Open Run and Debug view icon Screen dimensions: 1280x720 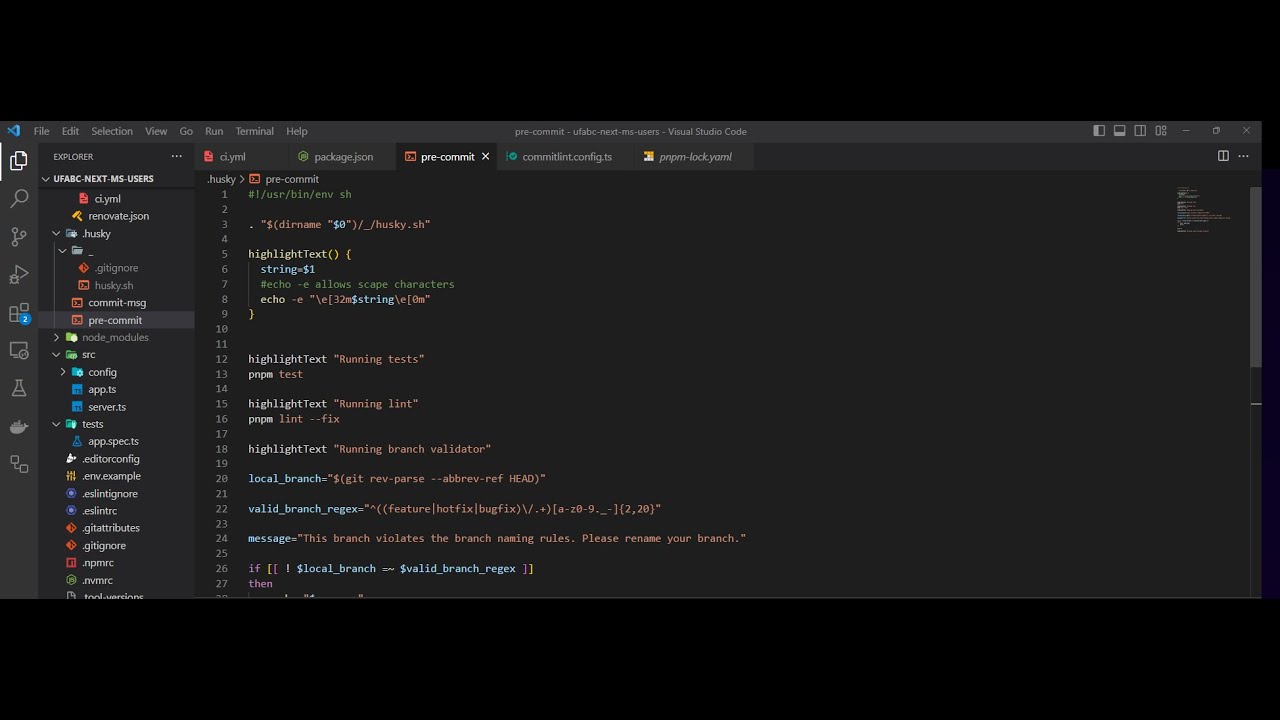18,275
